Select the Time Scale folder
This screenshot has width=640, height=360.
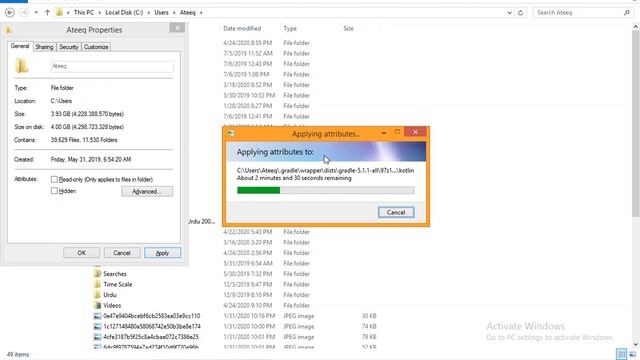click(x=118, y=284)
